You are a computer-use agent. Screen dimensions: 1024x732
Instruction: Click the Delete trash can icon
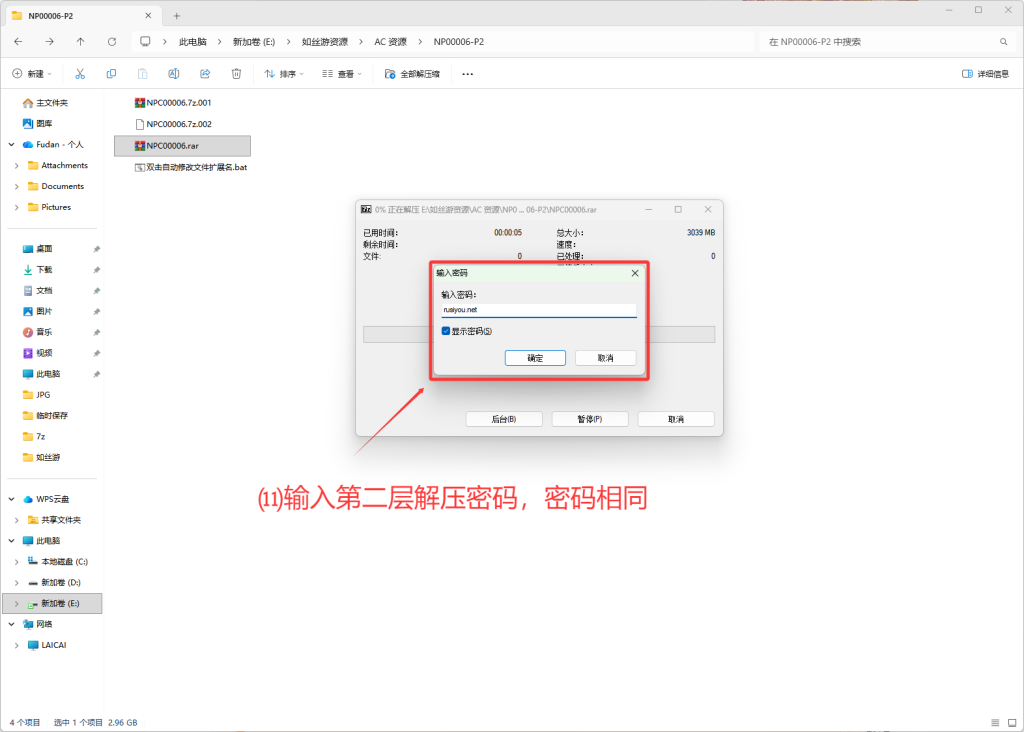click(x=236, y=74)
